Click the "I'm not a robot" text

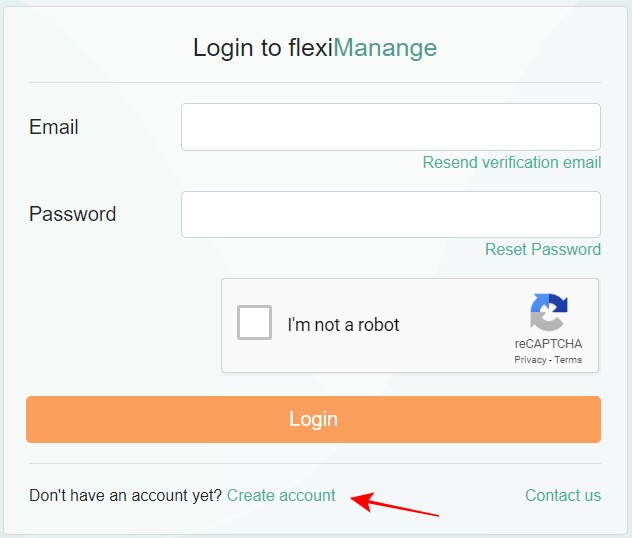343,325
